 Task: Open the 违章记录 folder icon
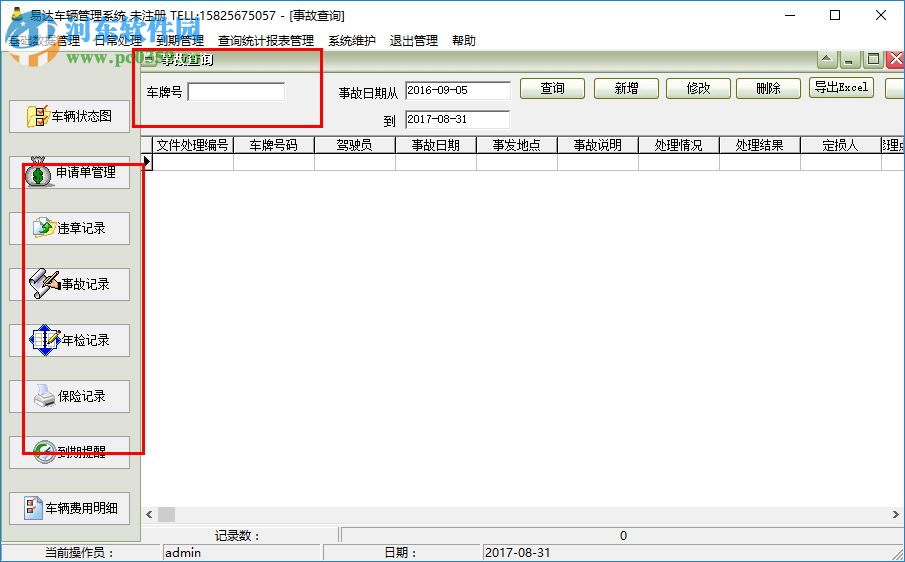click(44, 228)
